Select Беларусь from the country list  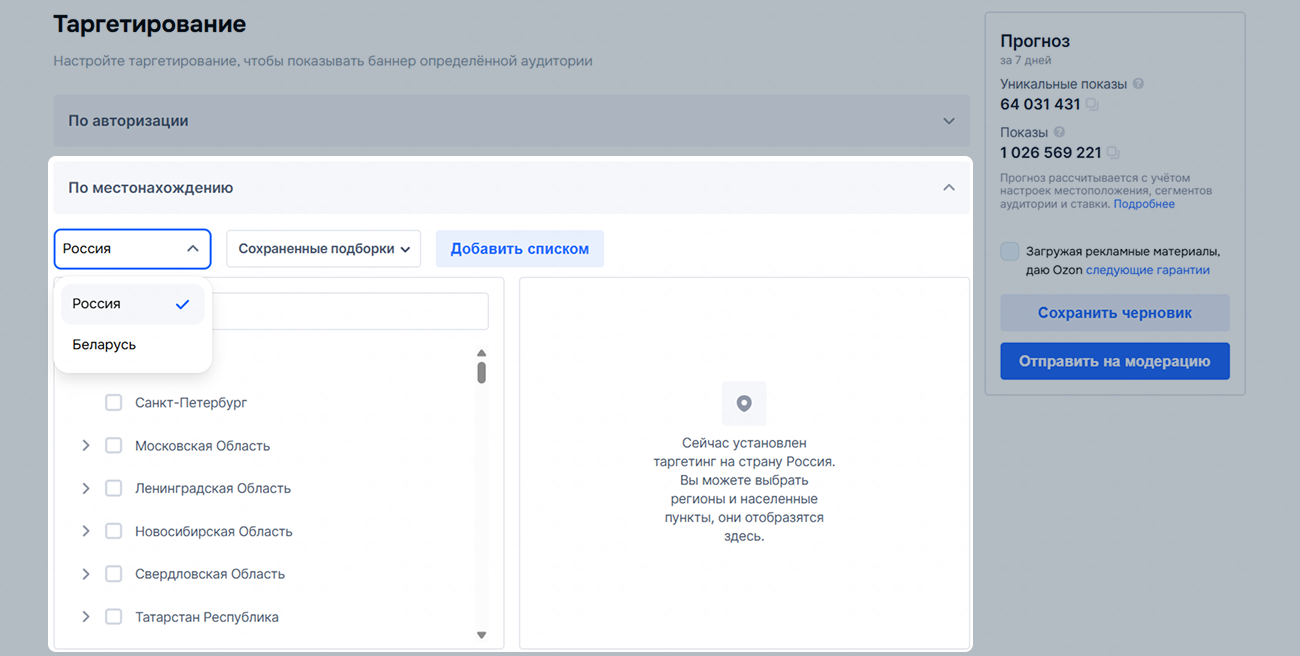104,345
